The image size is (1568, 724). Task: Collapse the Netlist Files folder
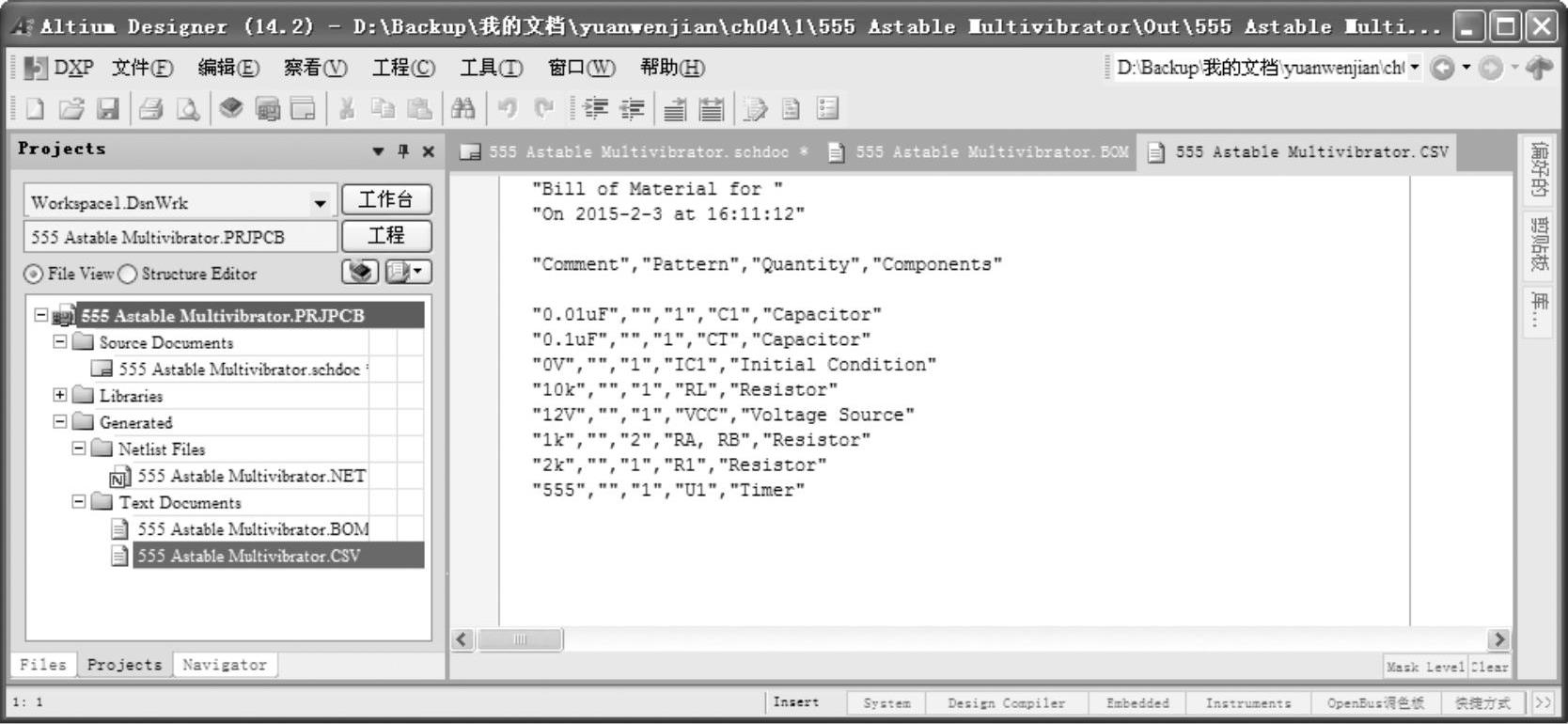[79, 449]
